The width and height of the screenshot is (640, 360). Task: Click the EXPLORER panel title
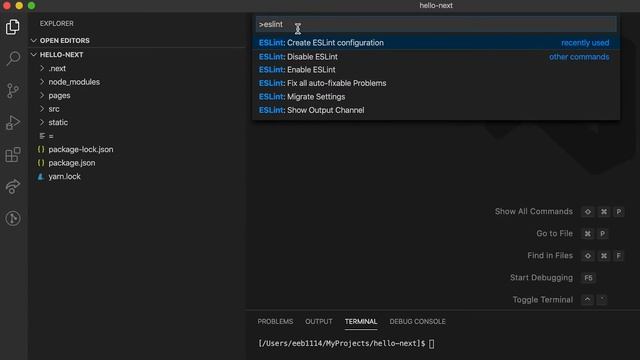(57, 24)
